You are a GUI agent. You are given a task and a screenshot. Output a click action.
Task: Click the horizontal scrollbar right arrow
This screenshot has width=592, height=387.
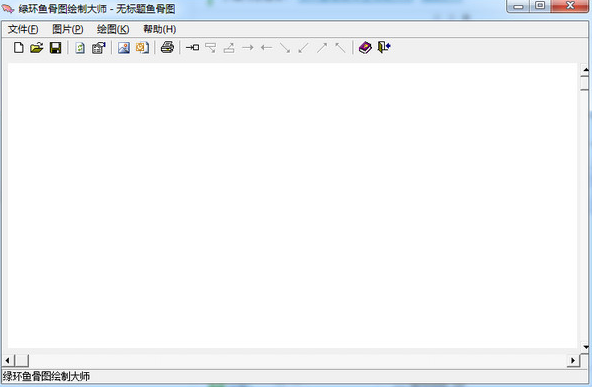click(573, 361)
